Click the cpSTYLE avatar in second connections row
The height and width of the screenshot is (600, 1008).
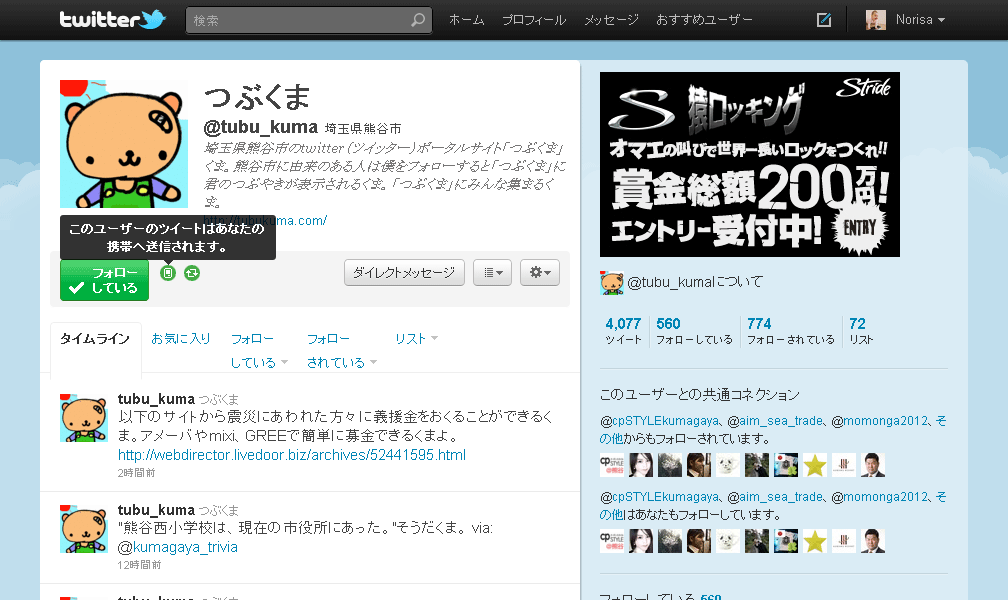click(x=612, y=541)
